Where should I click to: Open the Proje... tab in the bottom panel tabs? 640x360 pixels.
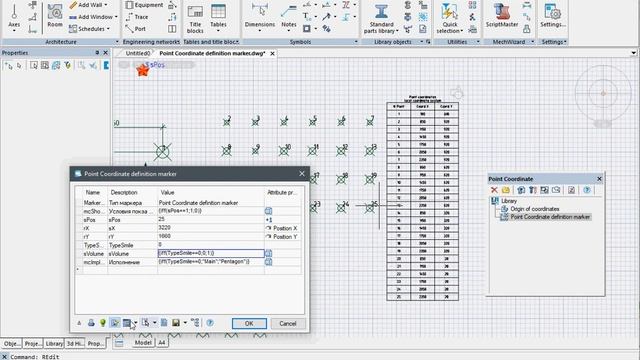(x=33, y=343)
